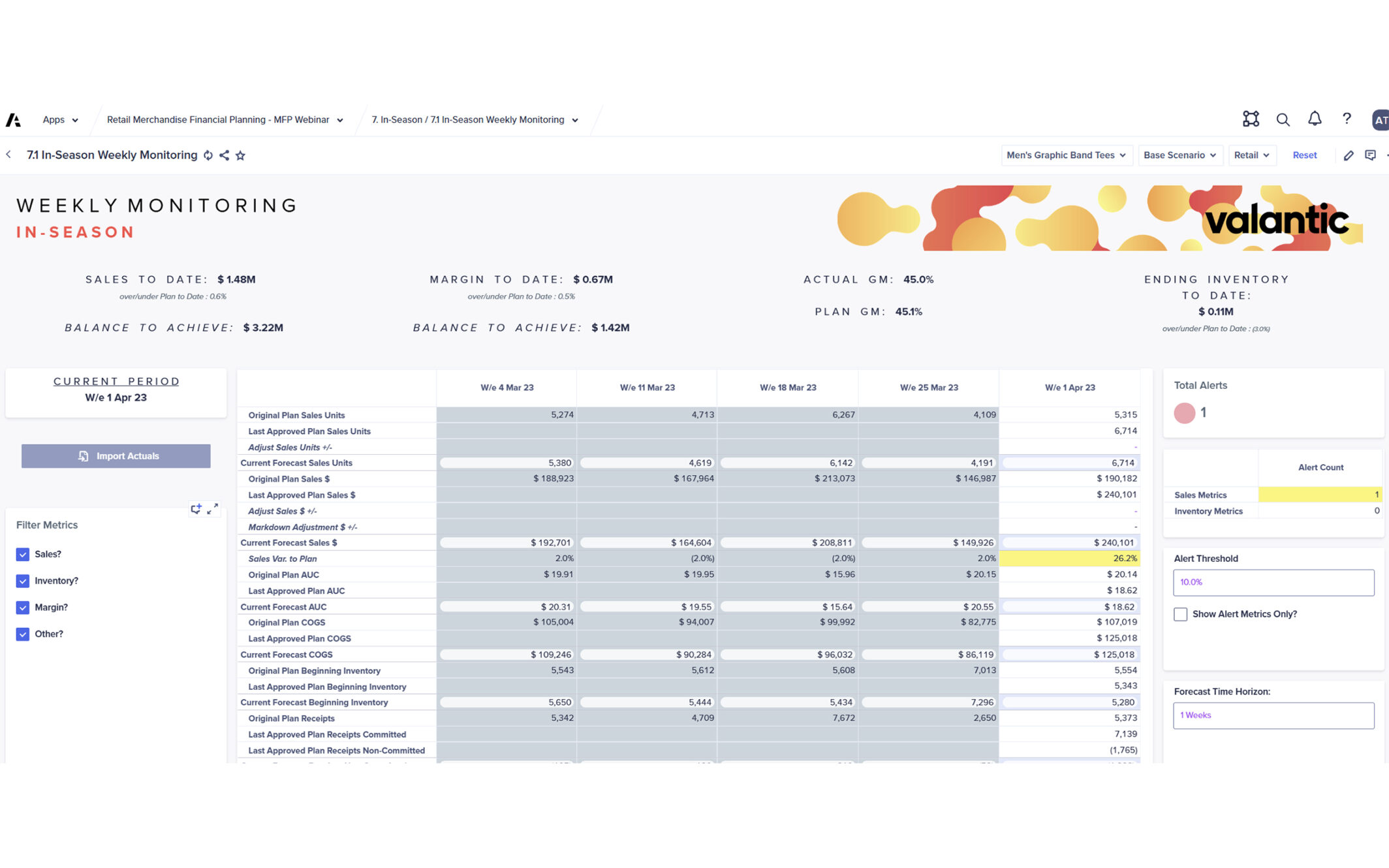Click the Anaplan logo home icon
The width and height of the screenshot is (1389, 868).
pyautogui.click(x=13, y=120)
